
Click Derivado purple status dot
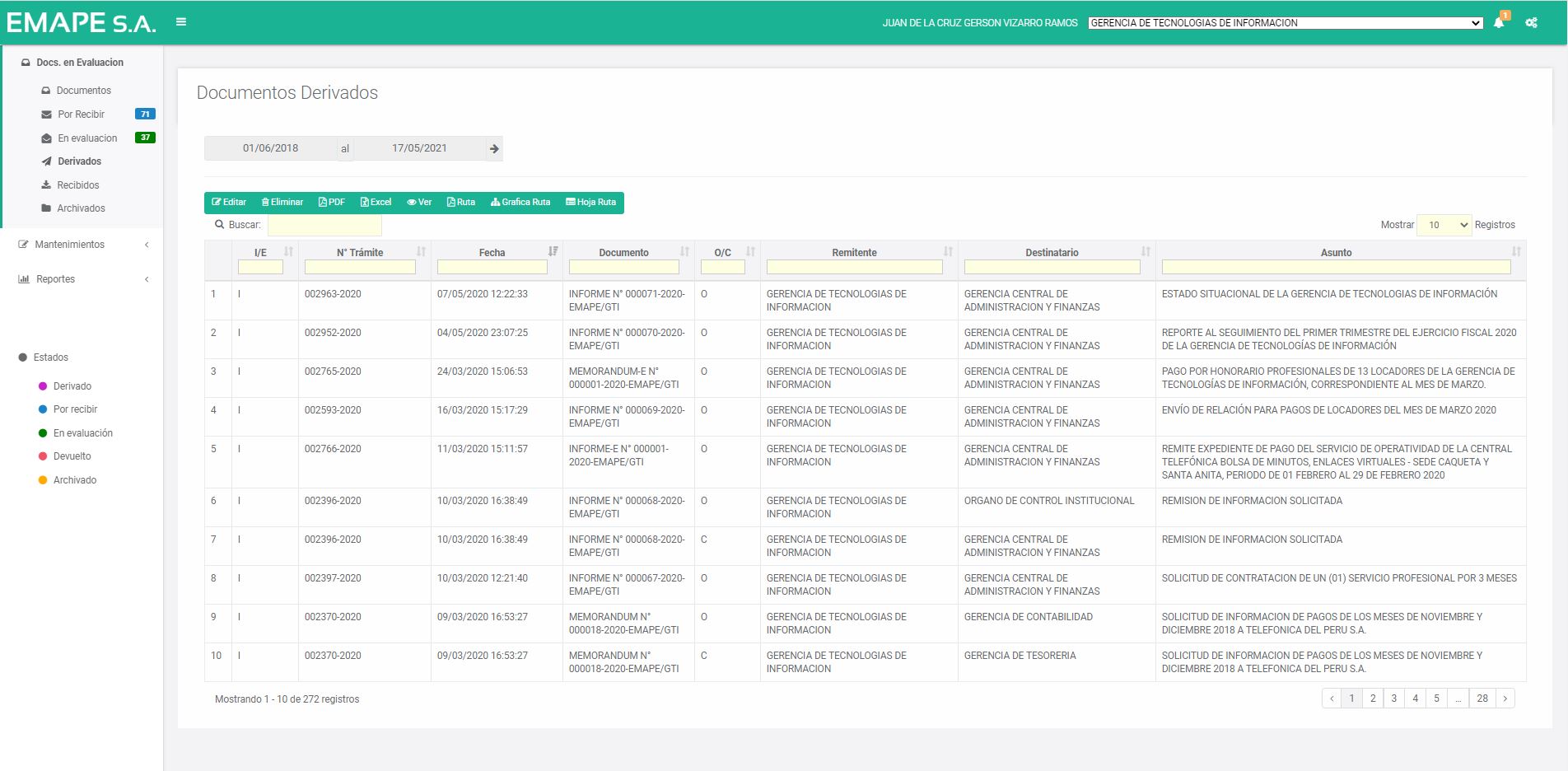tap(43, 386)
